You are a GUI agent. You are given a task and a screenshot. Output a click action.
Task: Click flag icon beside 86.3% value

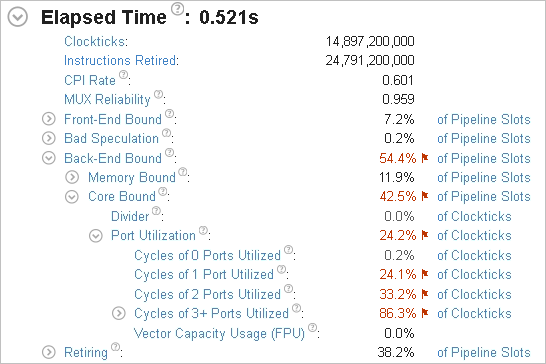click(425, 313)
